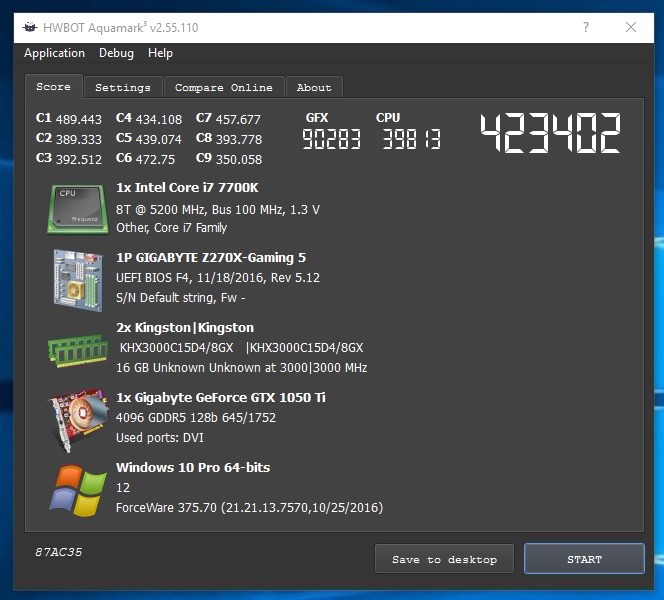Click the C5 value 439.074
The image size is (664, 600).
[x=158, y=139]
